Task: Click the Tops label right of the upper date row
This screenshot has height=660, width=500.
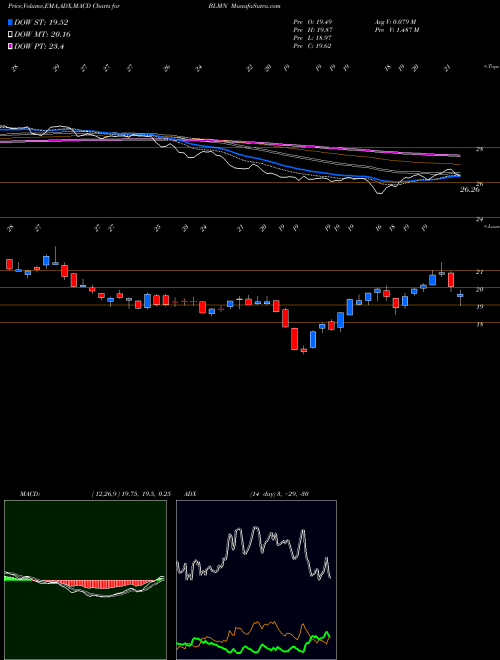Action: pyautogui.click(x=491, y=67)
